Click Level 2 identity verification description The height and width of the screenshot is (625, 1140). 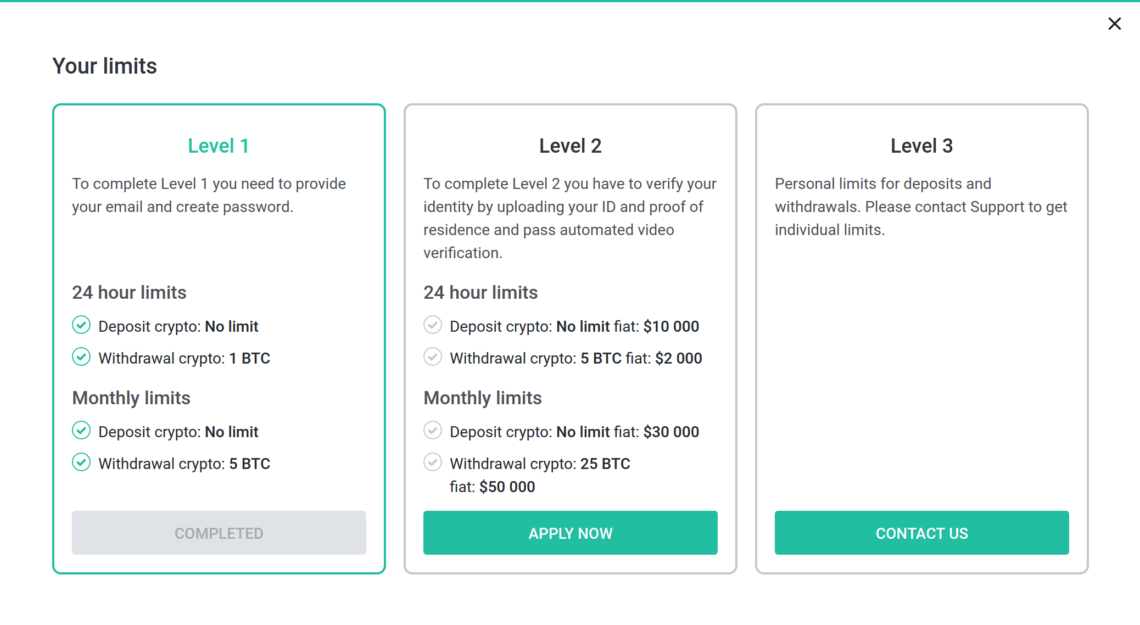(569, 218)
